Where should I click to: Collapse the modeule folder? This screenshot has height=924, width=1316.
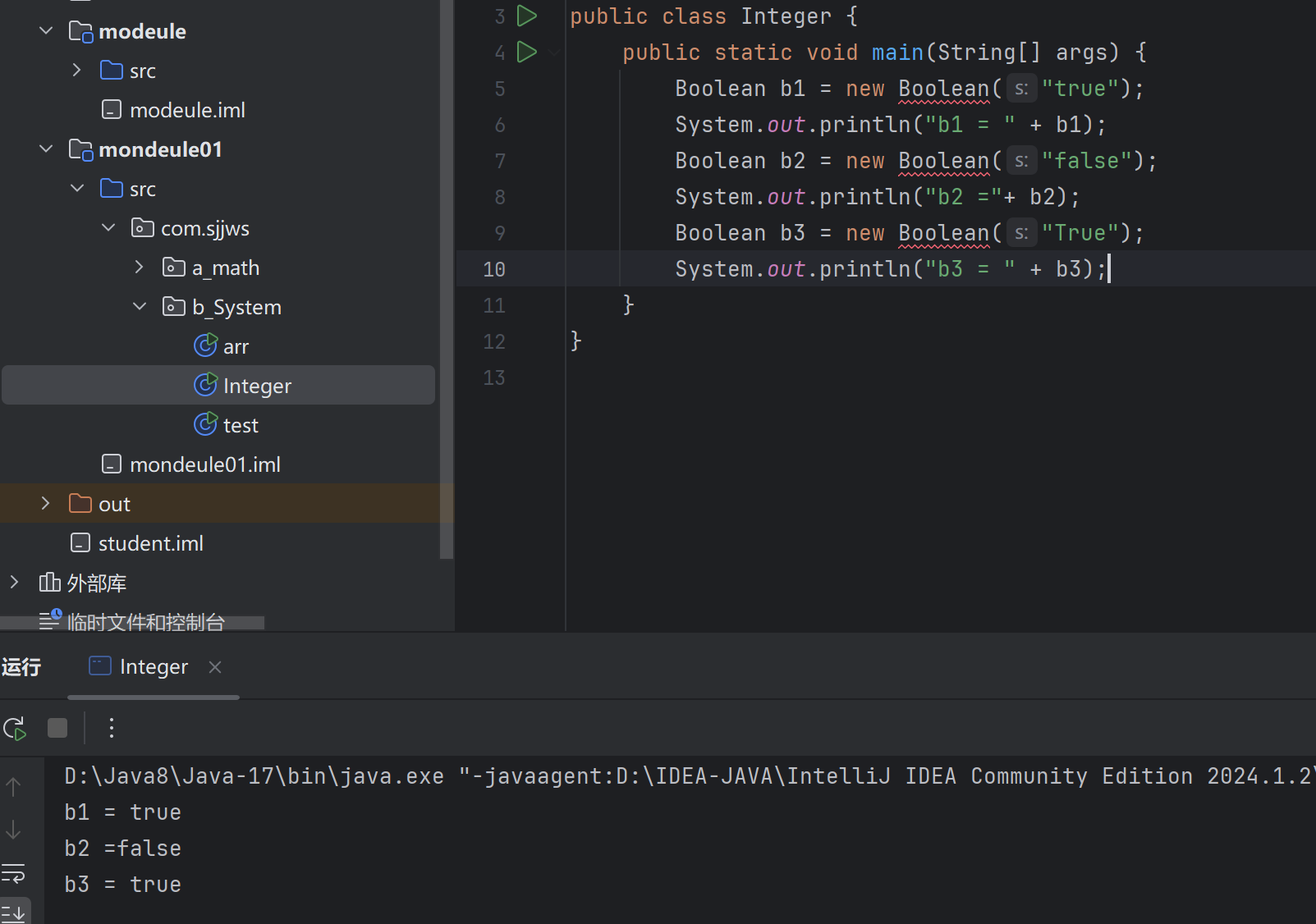point(46,31)
